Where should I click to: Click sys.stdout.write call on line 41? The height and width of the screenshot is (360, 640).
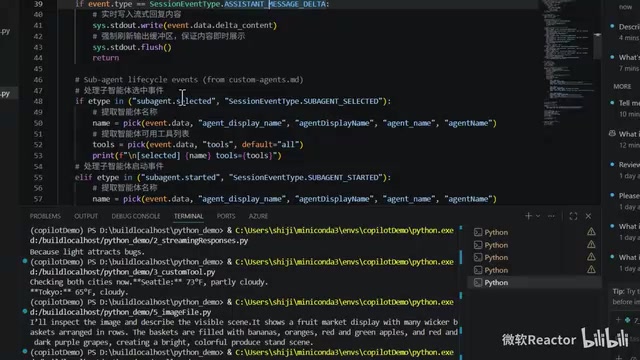coord(184,25)
